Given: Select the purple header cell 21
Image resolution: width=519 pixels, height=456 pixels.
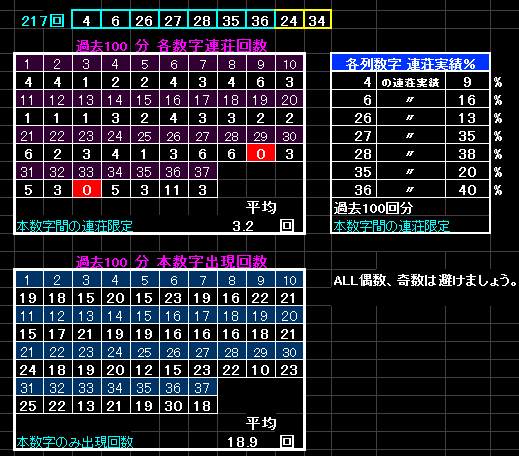Looking at the screenshot, I should 28,136.
